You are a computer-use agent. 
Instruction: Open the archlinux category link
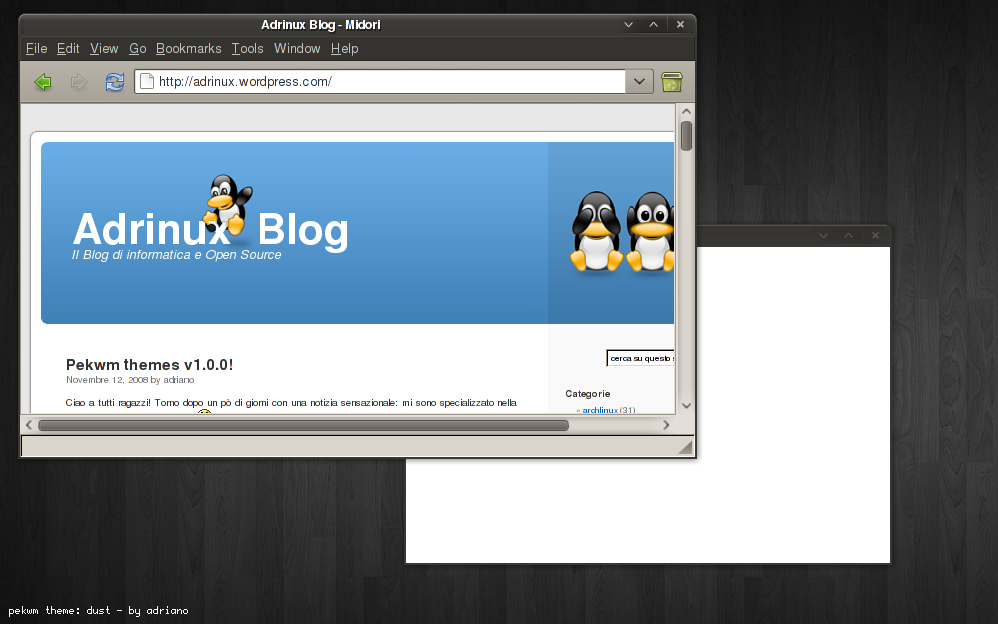600,410
